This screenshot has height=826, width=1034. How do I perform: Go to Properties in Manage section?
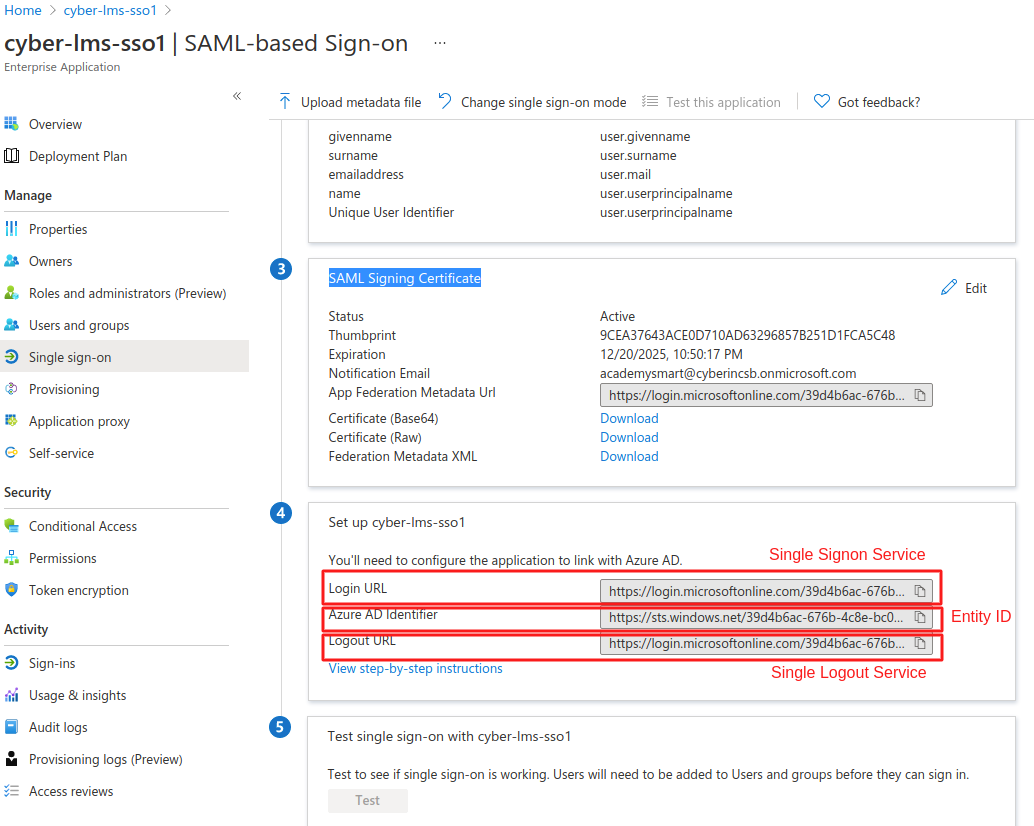pyautogui.click(x=58, y=229)
